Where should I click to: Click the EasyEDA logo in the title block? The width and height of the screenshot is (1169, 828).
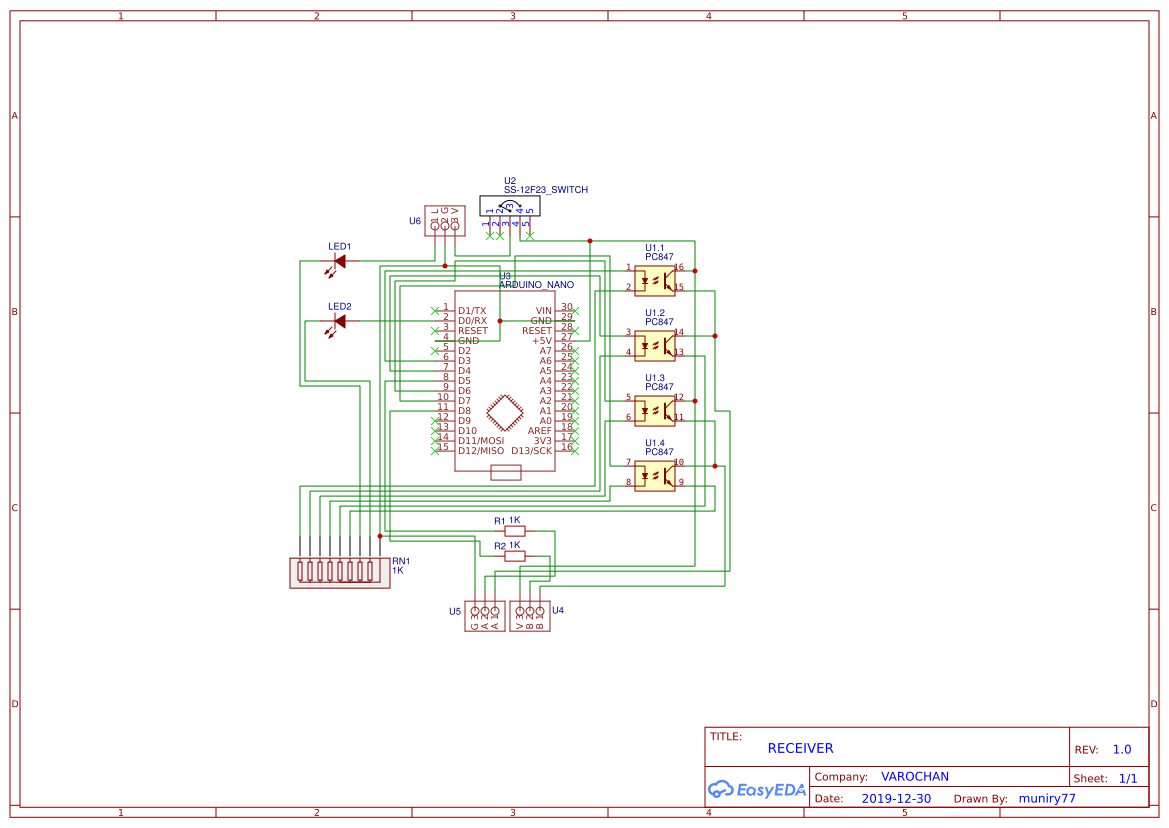(x=756, y=789)
